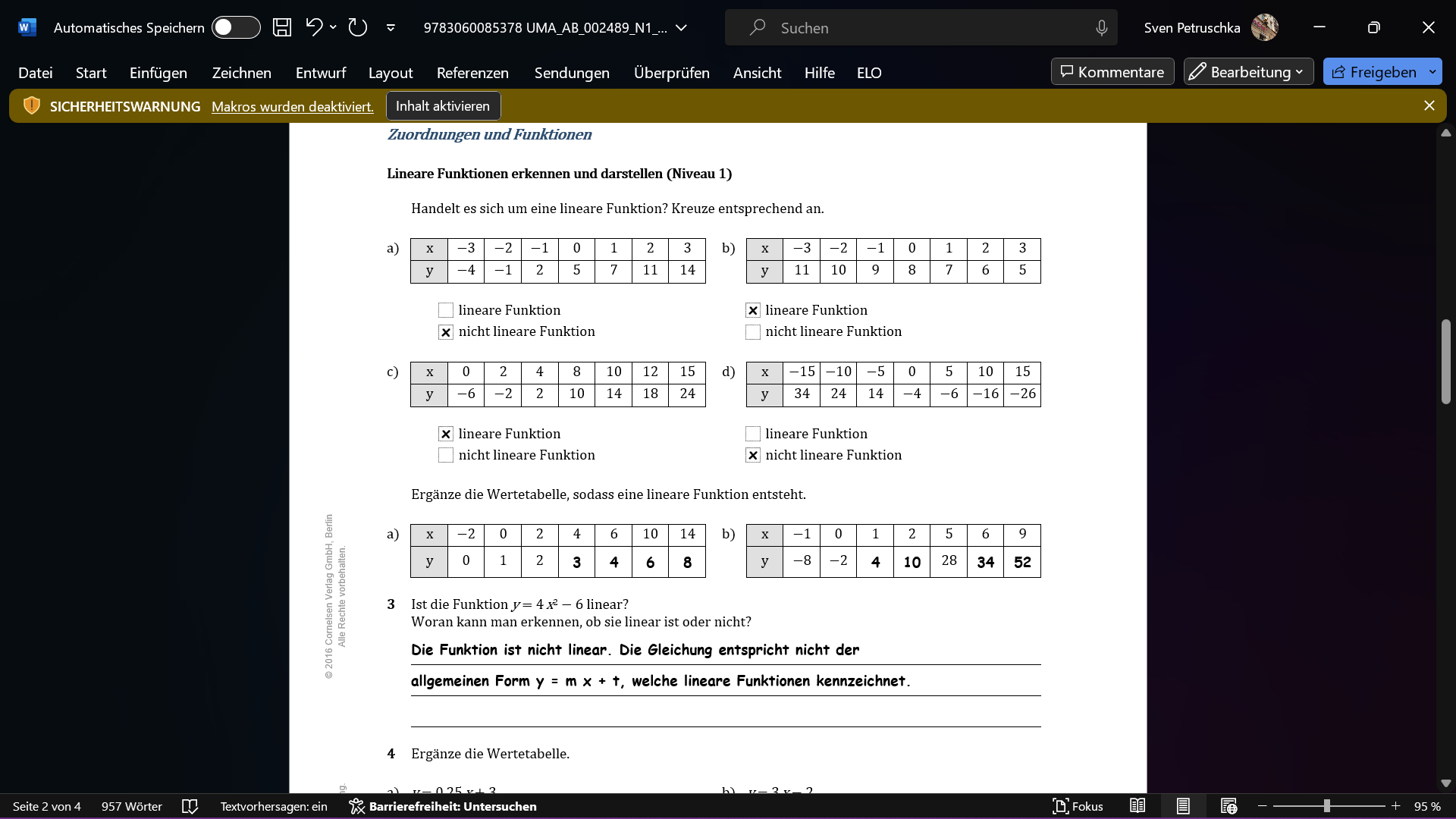Open the Undo history dropdown arrow
The width and height of the screenshot is (1456, 819).
(333, 27)
